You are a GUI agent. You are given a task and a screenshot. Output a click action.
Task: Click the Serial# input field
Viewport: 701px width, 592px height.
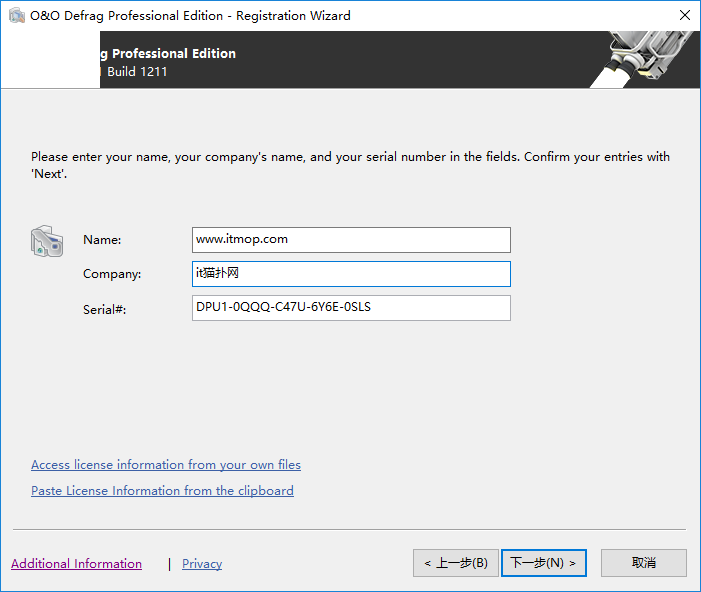(x=351, y=308)
